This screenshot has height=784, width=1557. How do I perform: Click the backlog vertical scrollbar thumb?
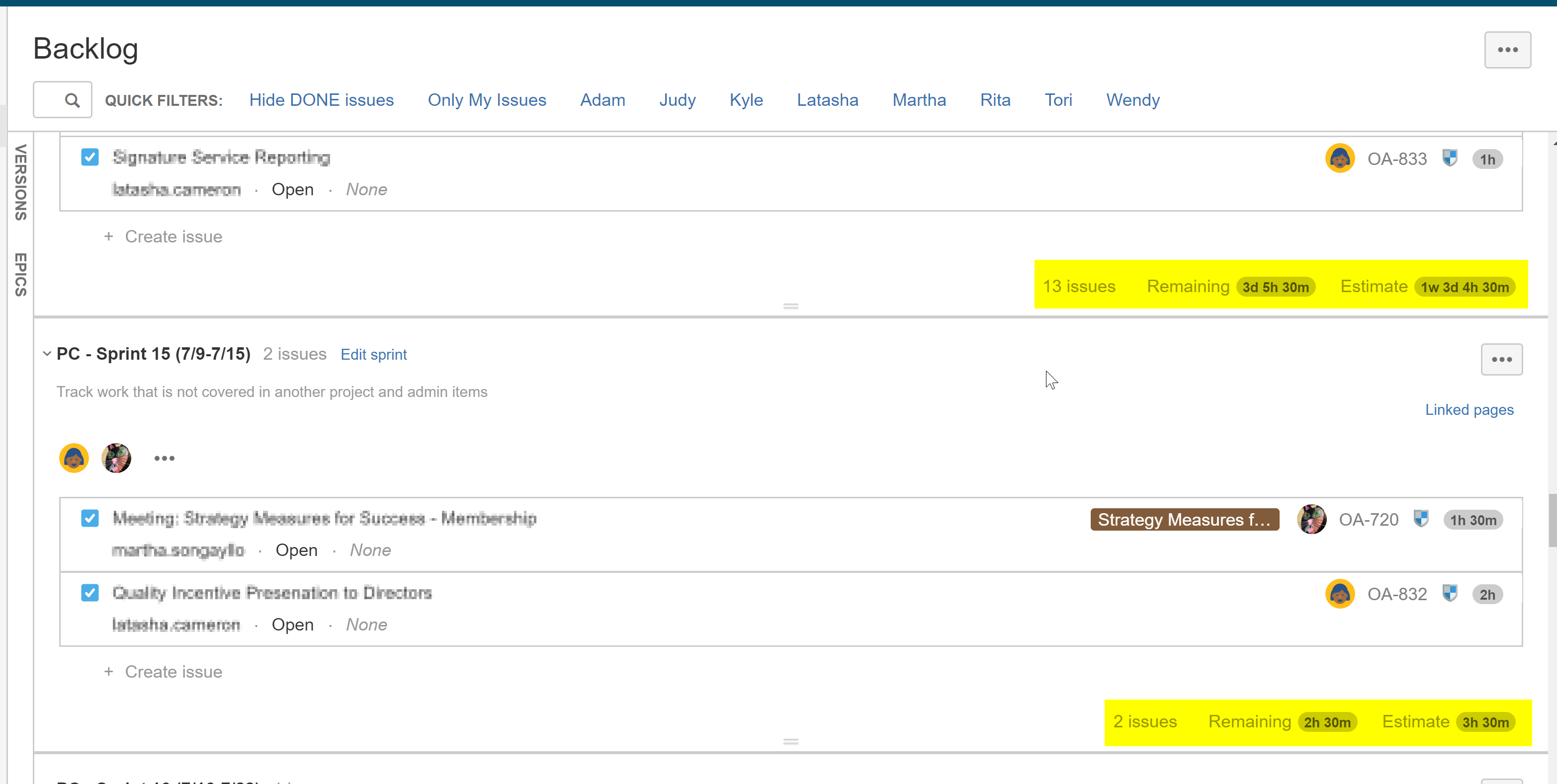pos(1552,520)
